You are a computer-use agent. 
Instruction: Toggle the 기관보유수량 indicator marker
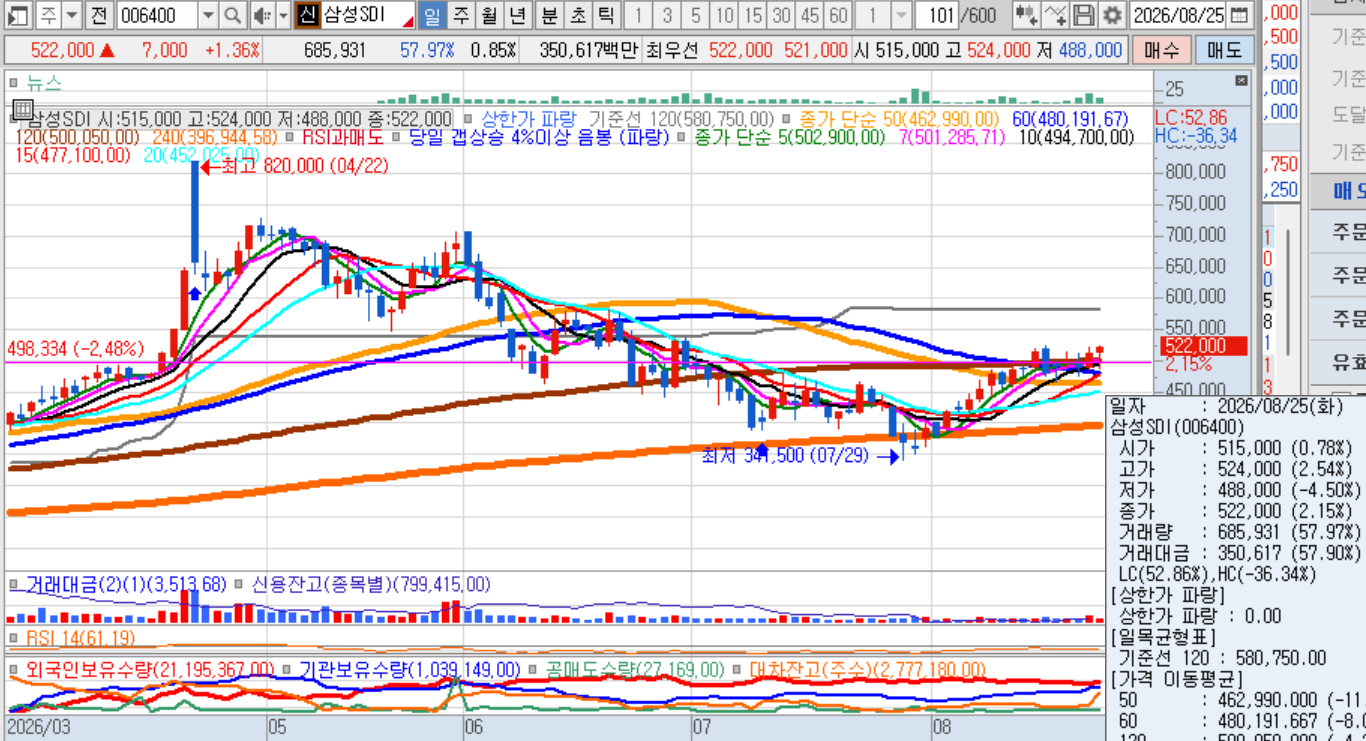287,669
